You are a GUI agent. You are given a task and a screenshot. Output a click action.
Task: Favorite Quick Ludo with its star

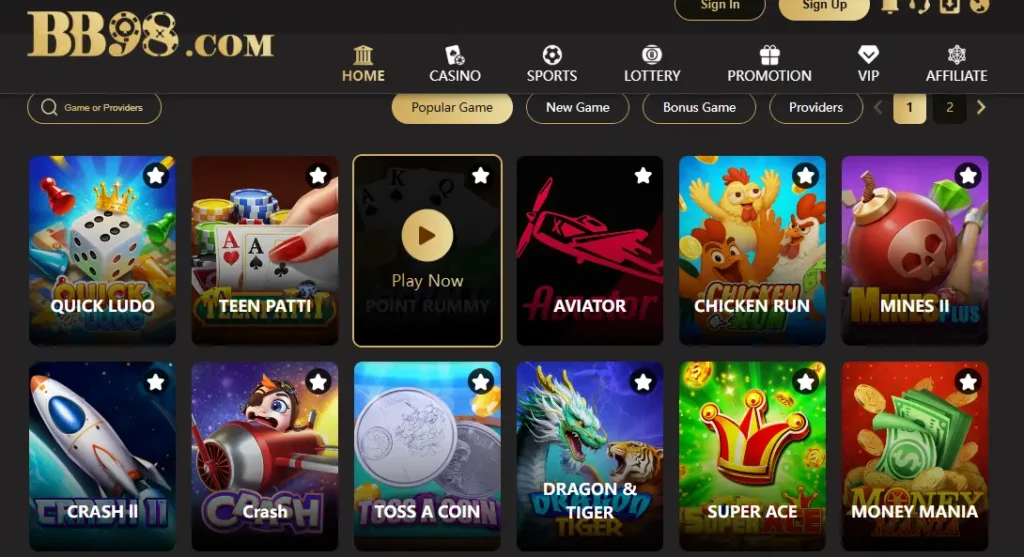tap(155, 176)
